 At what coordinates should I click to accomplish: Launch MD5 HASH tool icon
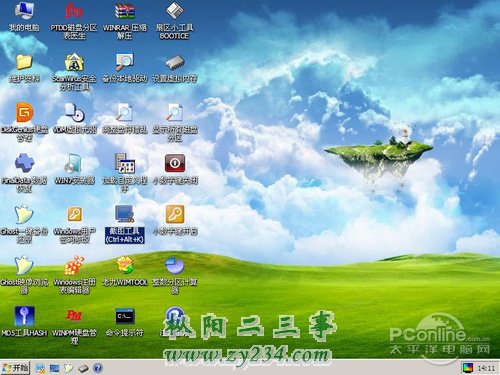click(24, 316)
